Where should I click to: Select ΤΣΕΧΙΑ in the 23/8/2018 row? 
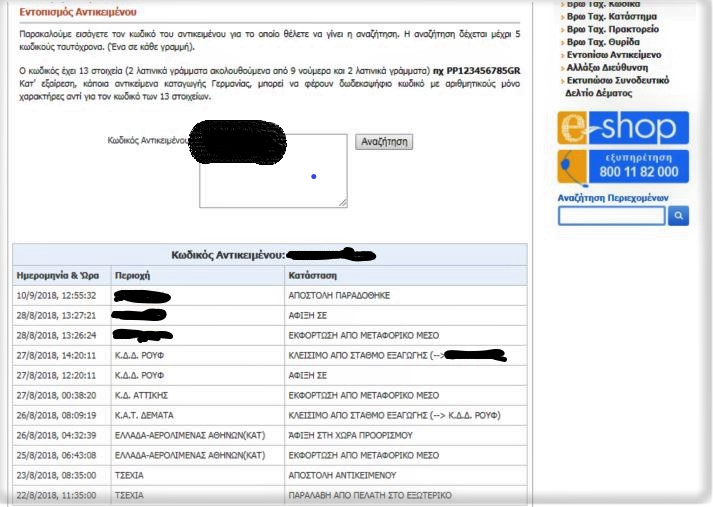click(x=129, y=476)
